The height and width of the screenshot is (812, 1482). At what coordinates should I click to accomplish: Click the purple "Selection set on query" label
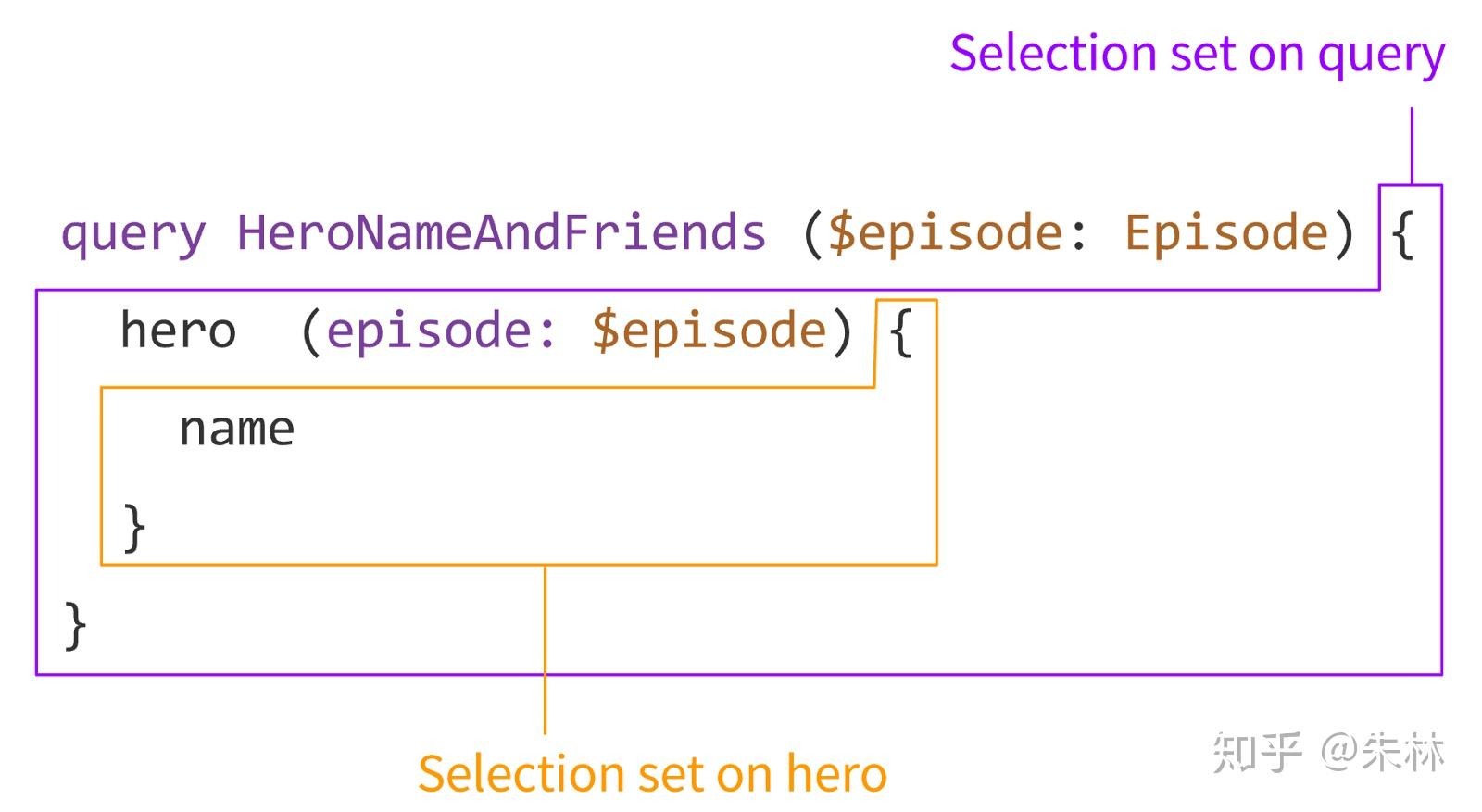point(1197,54)
